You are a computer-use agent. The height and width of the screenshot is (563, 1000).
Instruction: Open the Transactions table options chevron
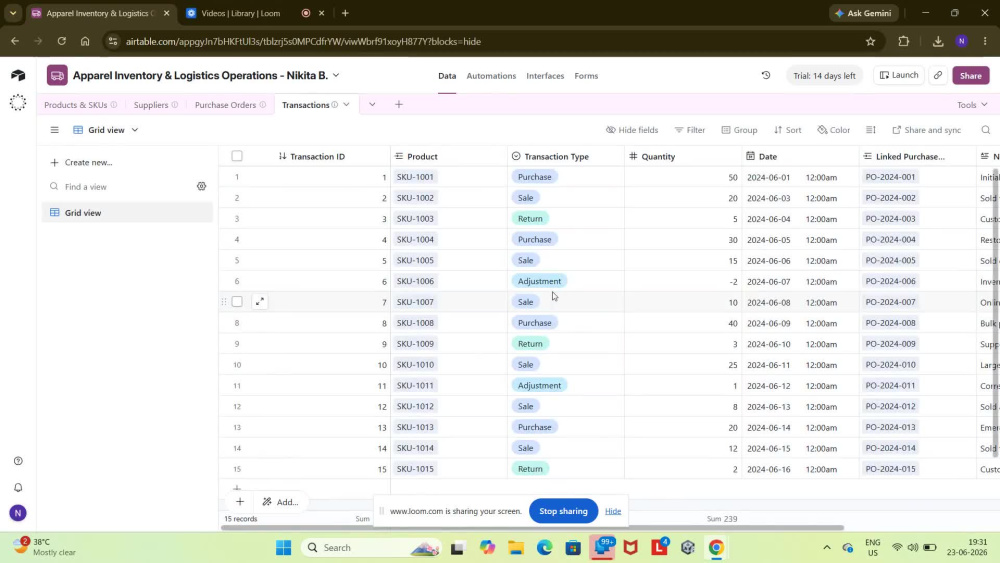pos(346,105)
